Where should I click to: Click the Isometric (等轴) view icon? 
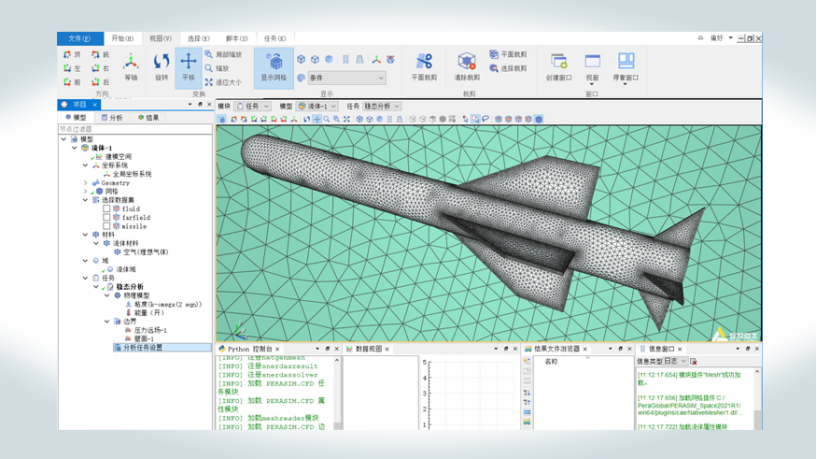(130, 64)
